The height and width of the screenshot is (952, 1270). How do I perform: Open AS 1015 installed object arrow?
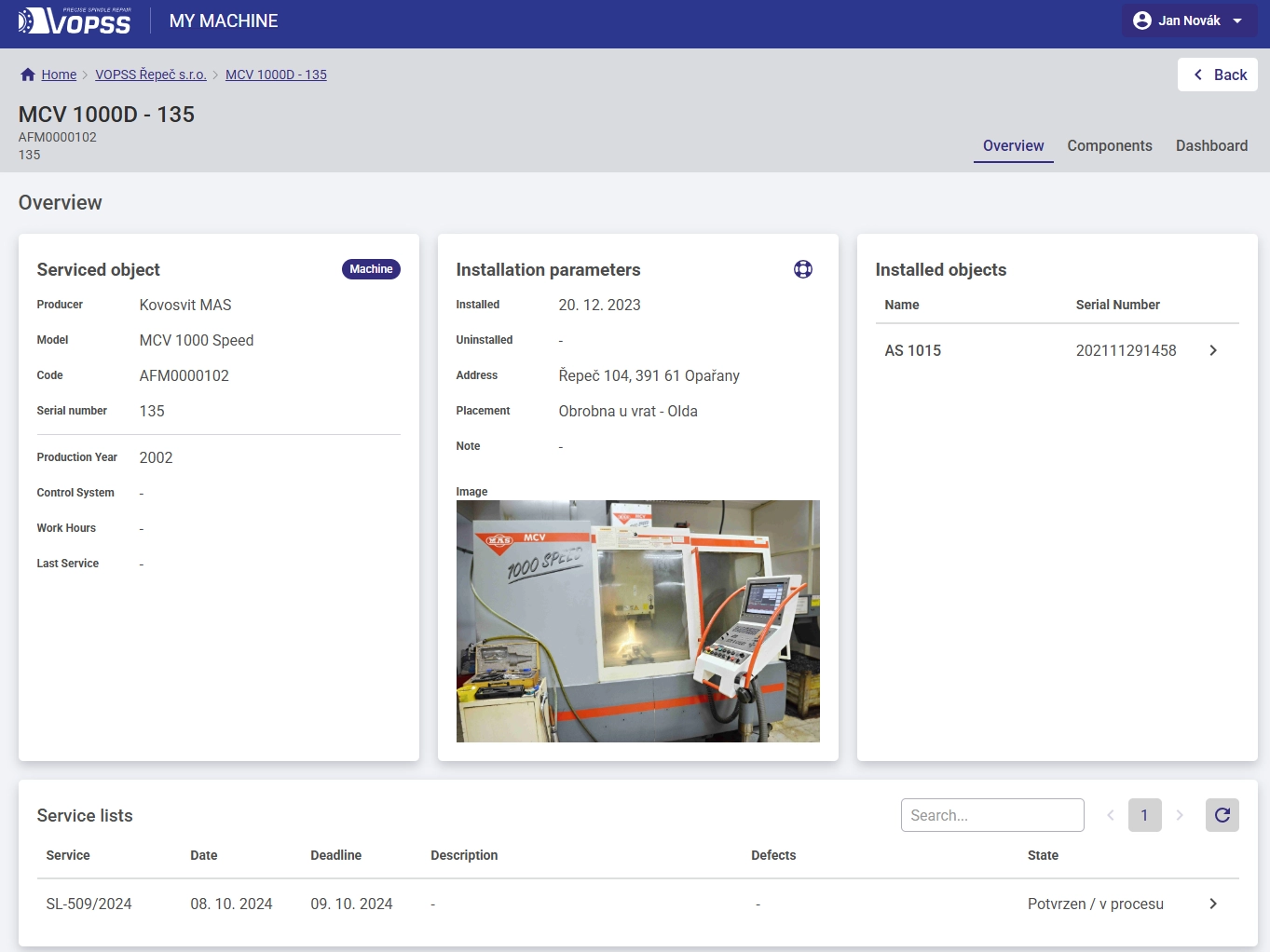click(1212, 350)
